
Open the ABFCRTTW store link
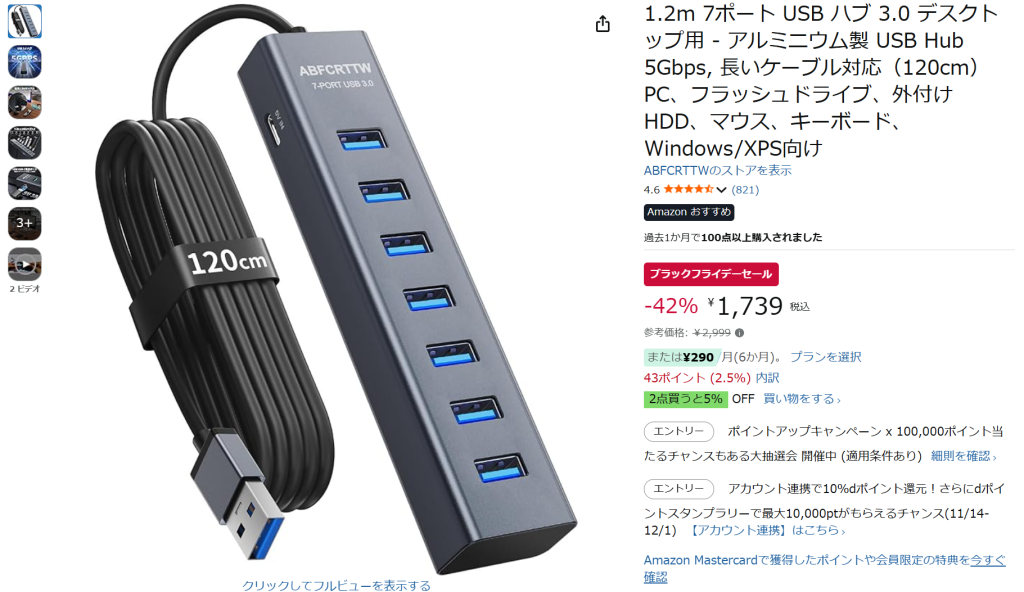[717, 171]
